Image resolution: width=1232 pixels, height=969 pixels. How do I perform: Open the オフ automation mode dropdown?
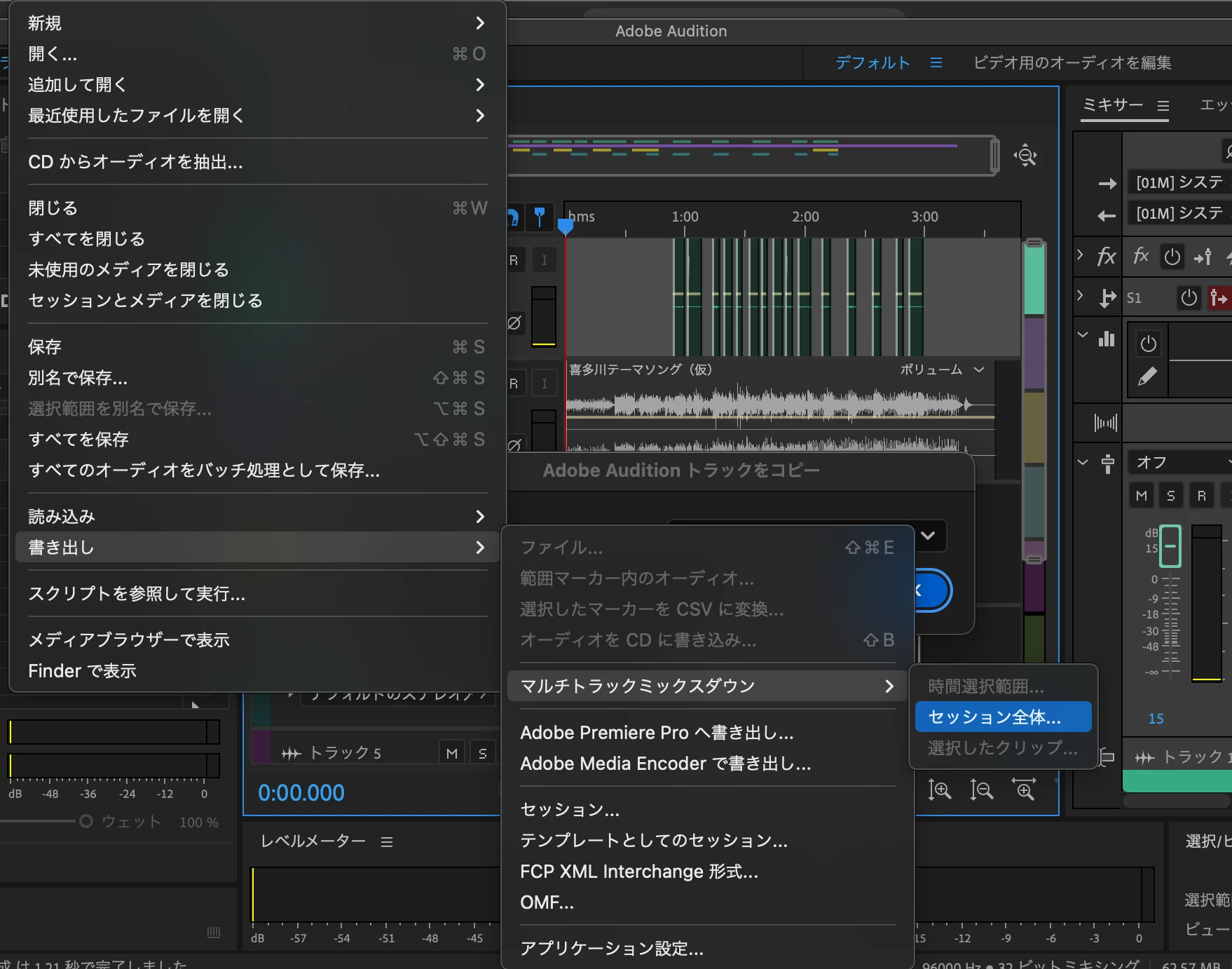pos(1179,463)
